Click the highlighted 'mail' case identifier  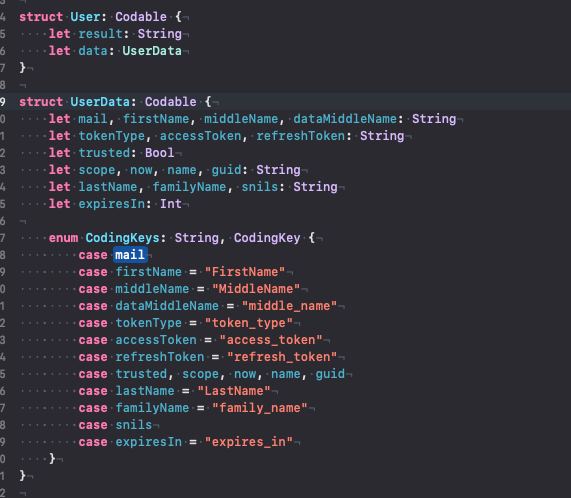click(130, 254)
